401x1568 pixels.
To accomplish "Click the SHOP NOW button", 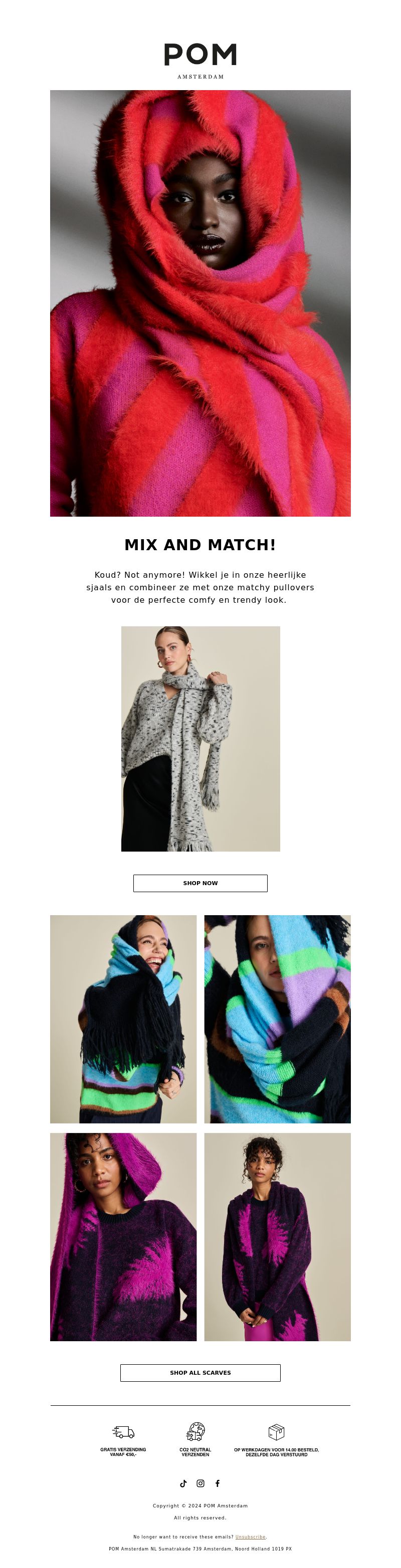I will pos(200,883).
